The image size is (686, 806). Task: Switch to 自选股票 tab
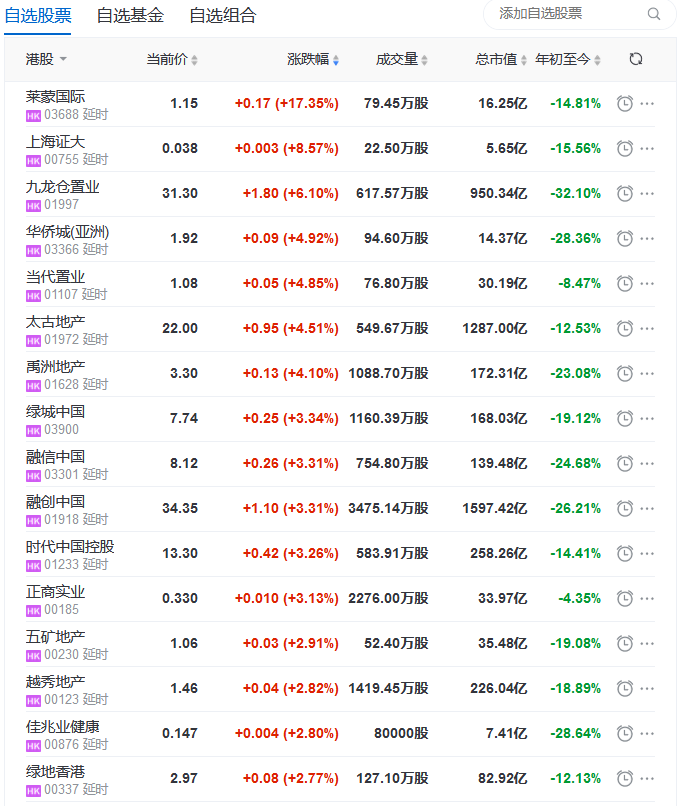(x=38, y=15)
